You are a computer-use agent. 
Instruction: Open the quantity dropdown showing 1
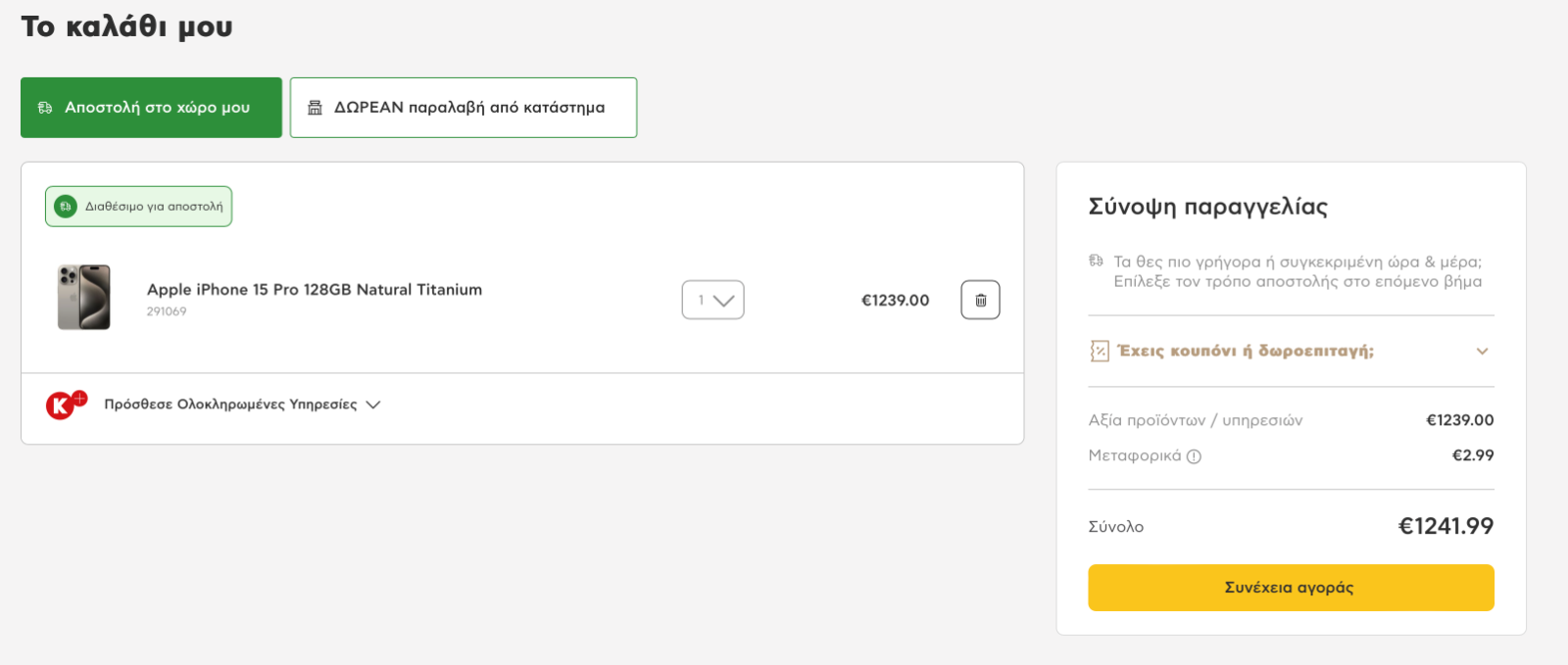tap(712, 300)
